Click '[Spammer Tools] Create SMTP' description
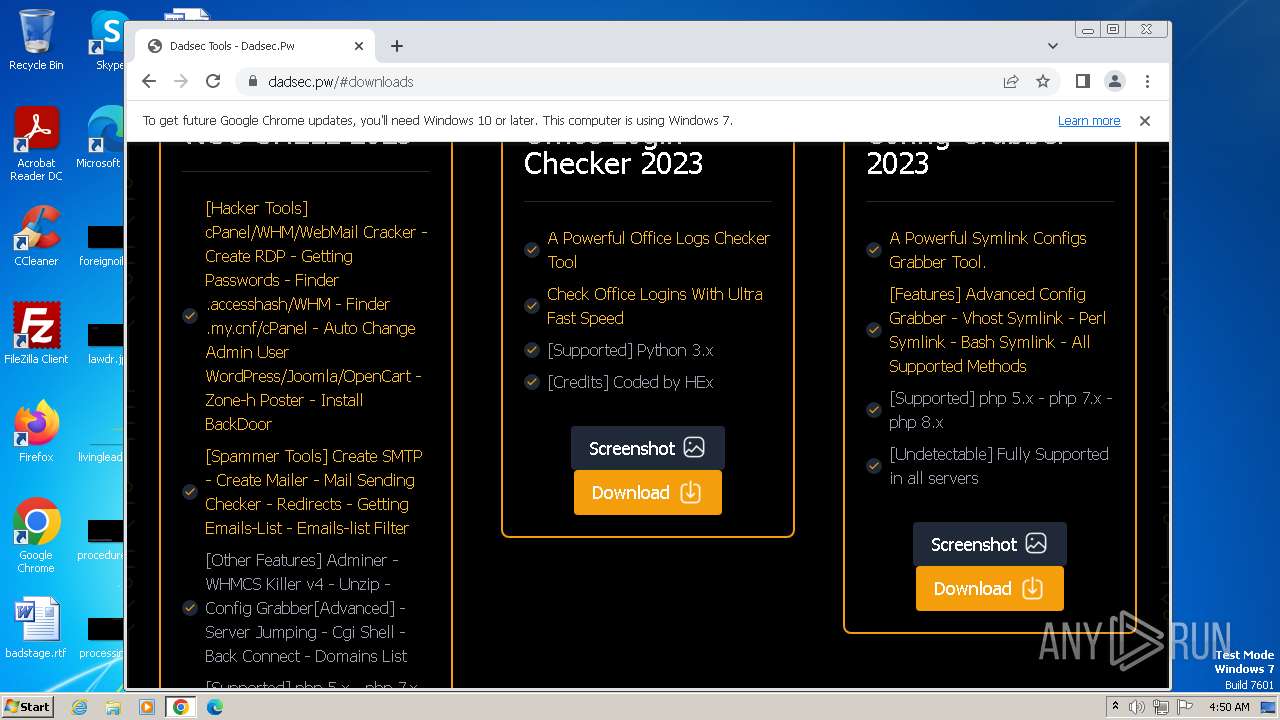The image size is (1280, 720). coord(314,492)
